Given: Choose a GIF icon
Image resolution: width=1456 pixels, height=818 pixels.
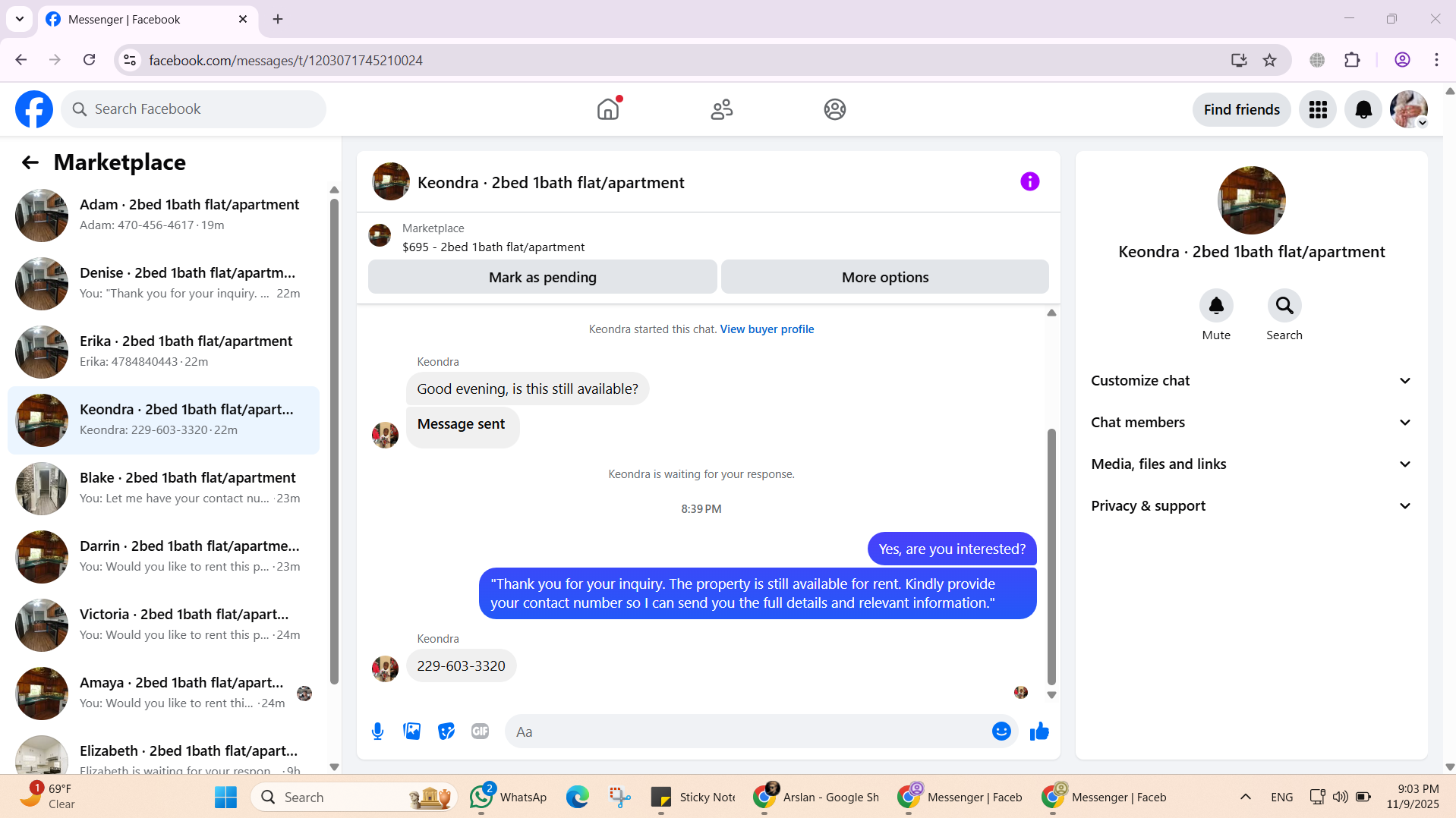Looking at the screenshot, I should (481, 731).
